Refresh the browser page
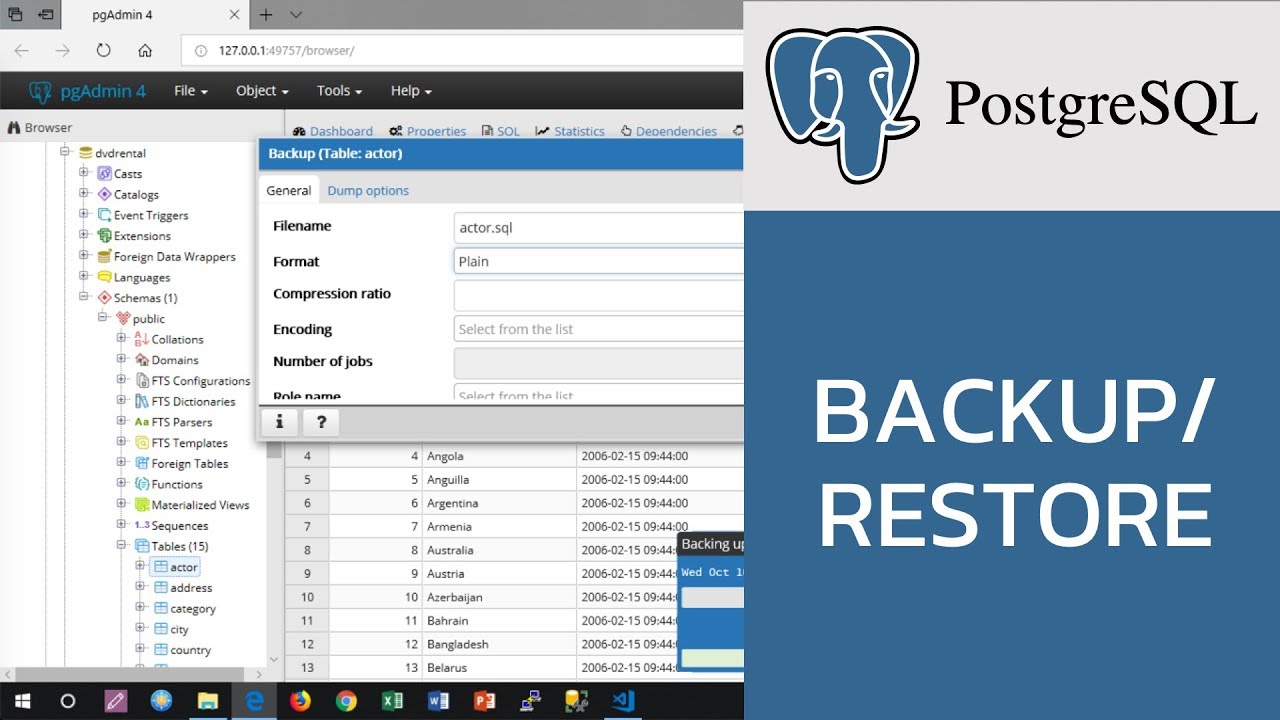1280x720 pixels. pyautogui.click(x=103, y=50)
